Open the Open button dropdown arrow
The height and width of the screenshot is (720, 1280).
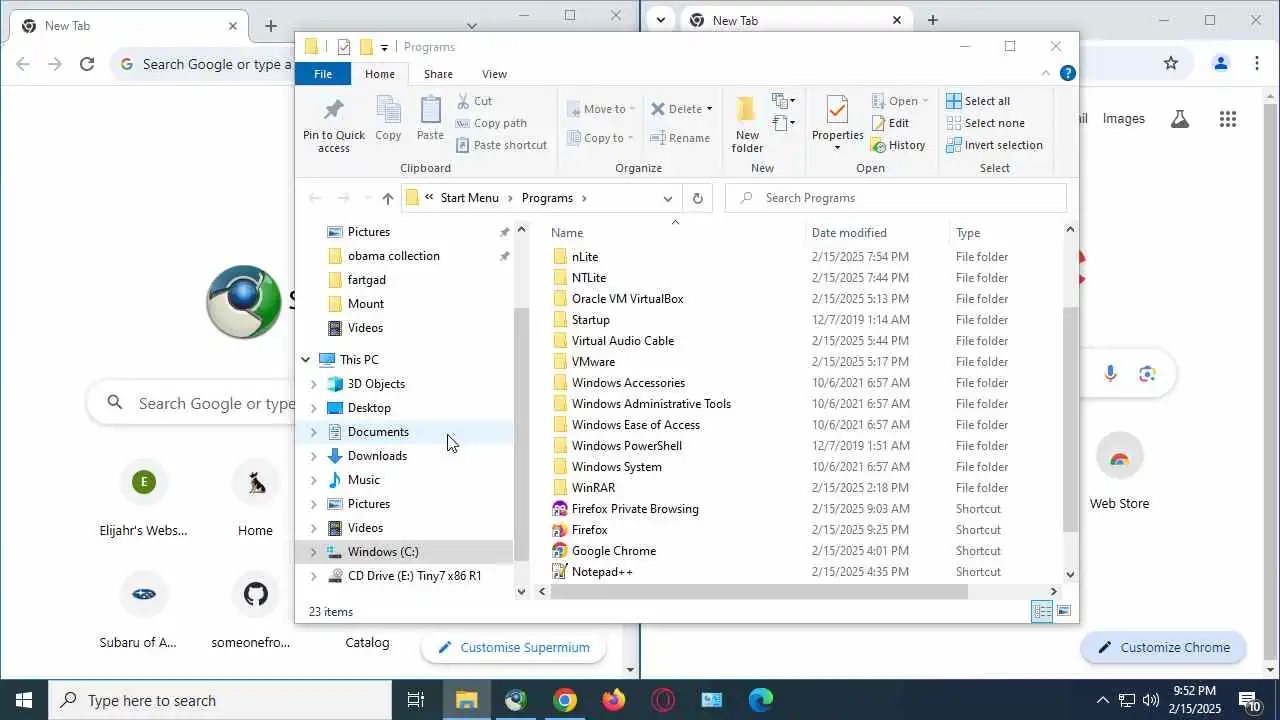[925, 101]
